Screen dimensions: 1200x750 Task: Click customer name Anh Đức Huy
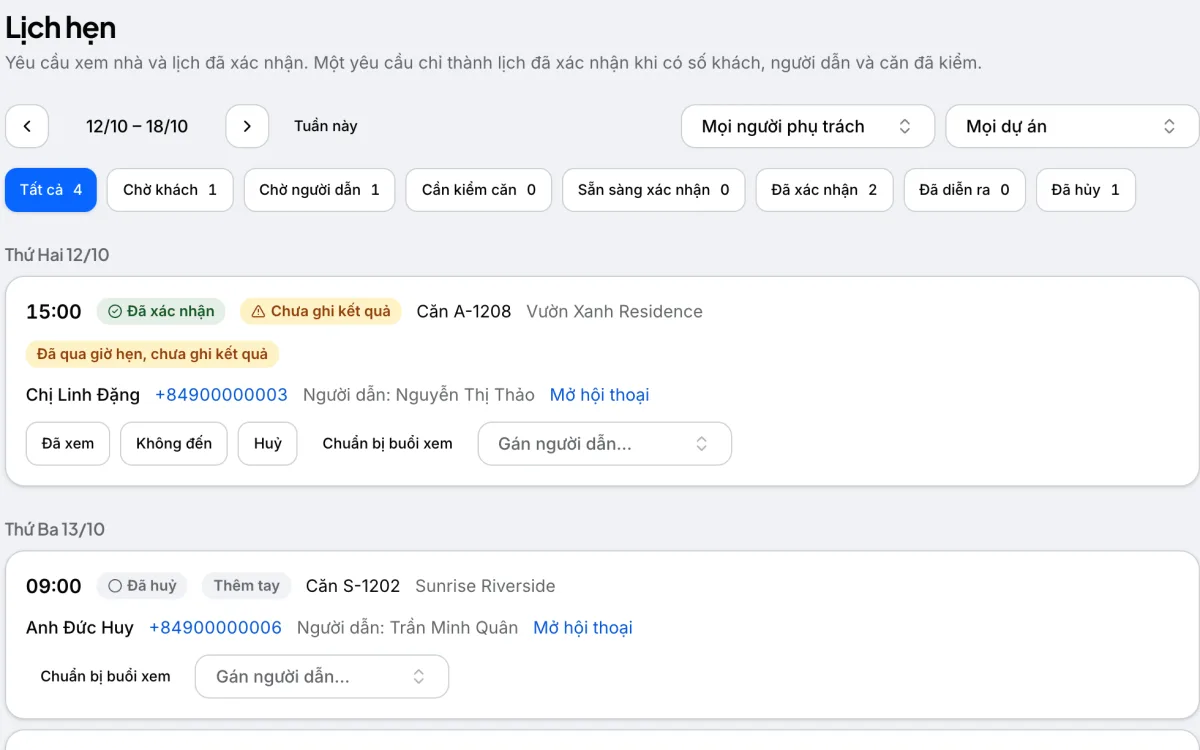80,628
